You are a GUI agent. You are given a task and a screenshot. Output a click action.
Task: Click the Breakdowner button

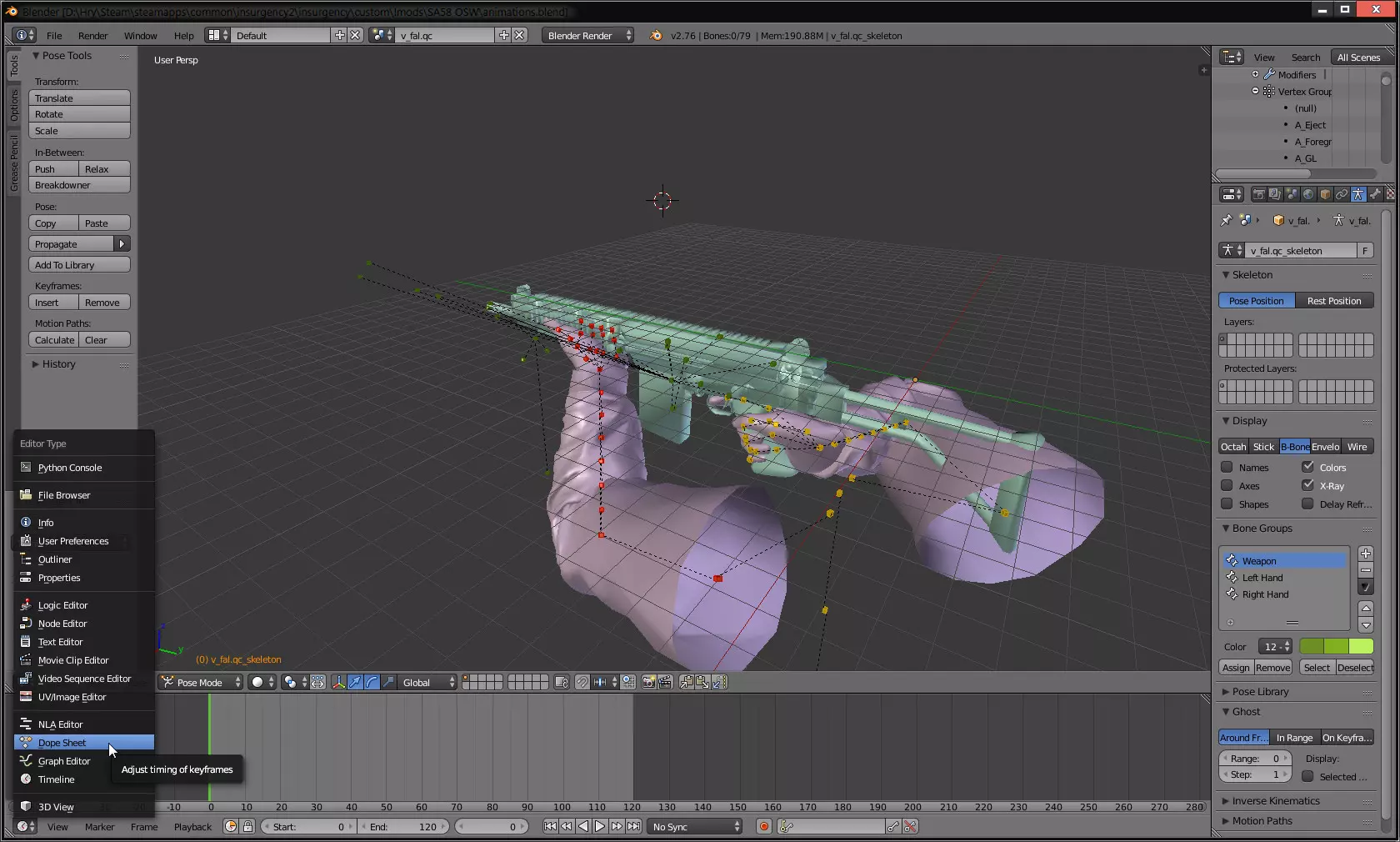pyautogui.click(x=79, y=185)
